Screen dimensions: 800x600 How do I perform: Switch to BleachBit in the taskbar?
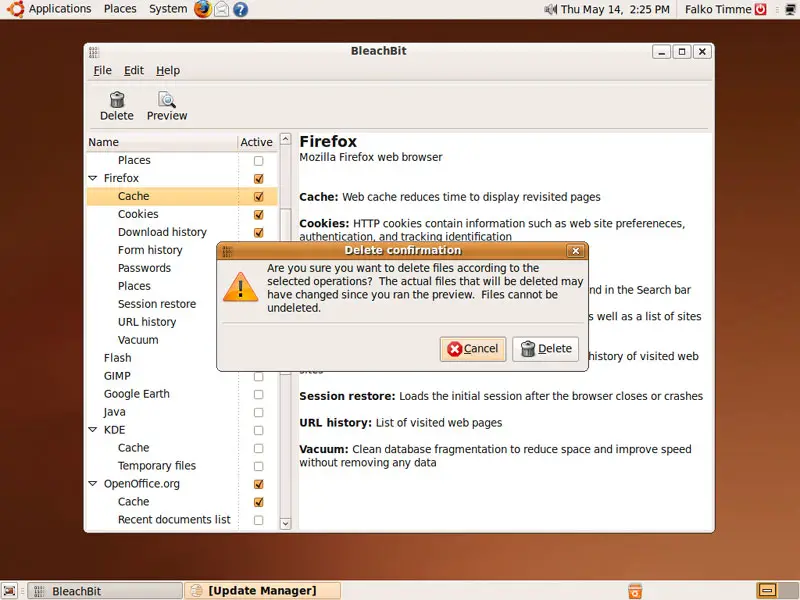pyautogui.click(x=105, y=591)
